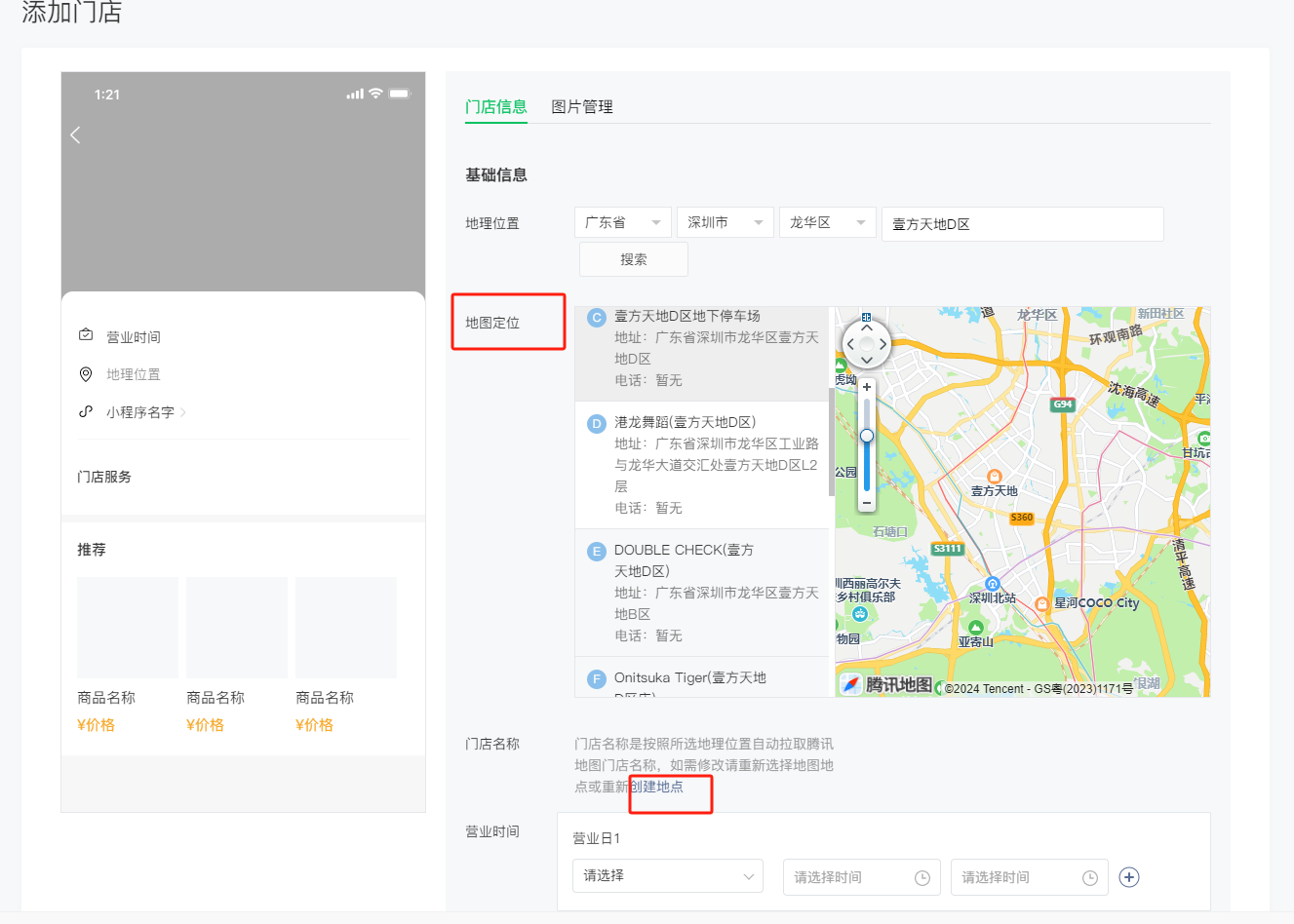Zoom in the map with plus button
The height and width of the screenshot is (924, 1294).
point(867,387)
